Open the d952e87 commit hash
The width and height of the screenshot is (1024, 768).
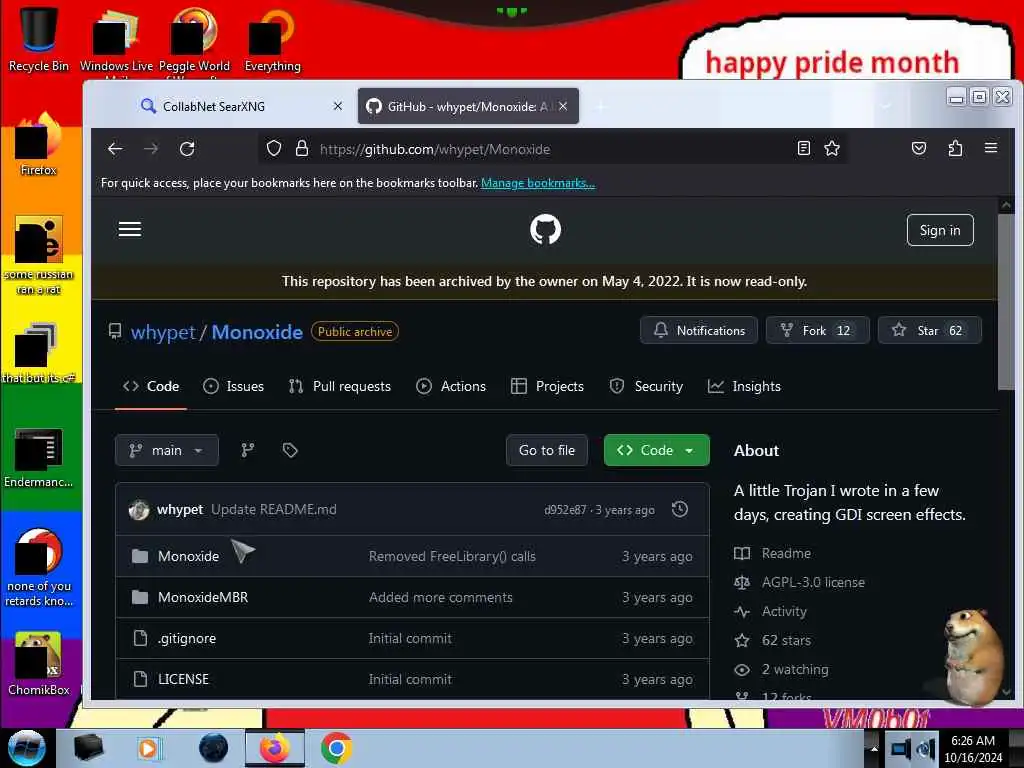tap(565, 510)
